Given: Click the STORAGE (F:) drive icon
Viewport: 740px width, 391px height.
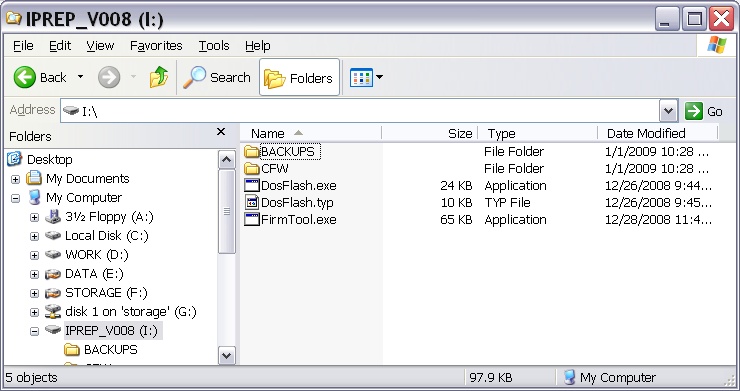Looking at the screenshot, I should (53, 293).
